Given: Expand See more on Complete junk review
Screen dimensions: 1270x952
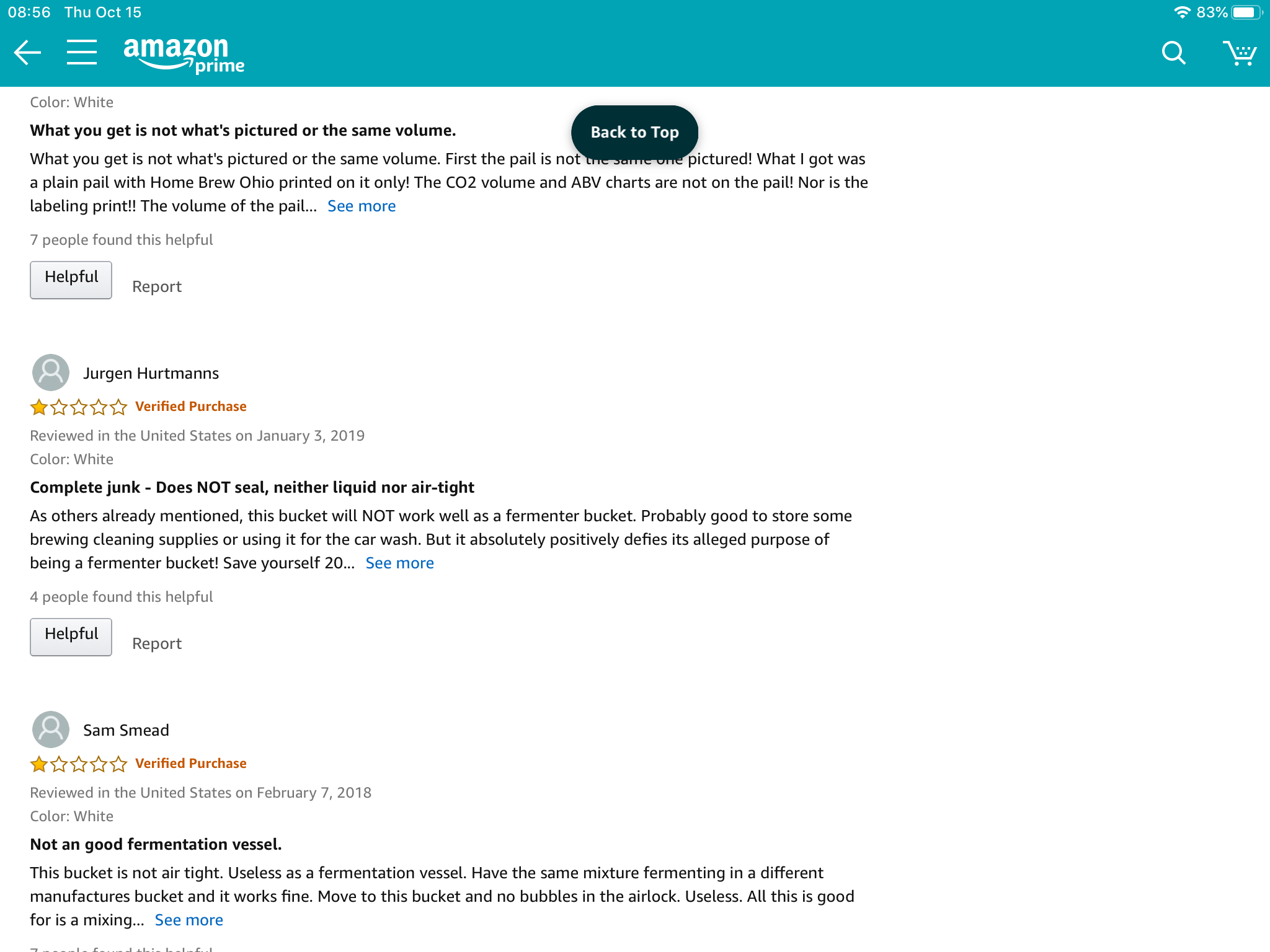Looking at the screenshot, I should pyautogui.click(x=400, y=563).
